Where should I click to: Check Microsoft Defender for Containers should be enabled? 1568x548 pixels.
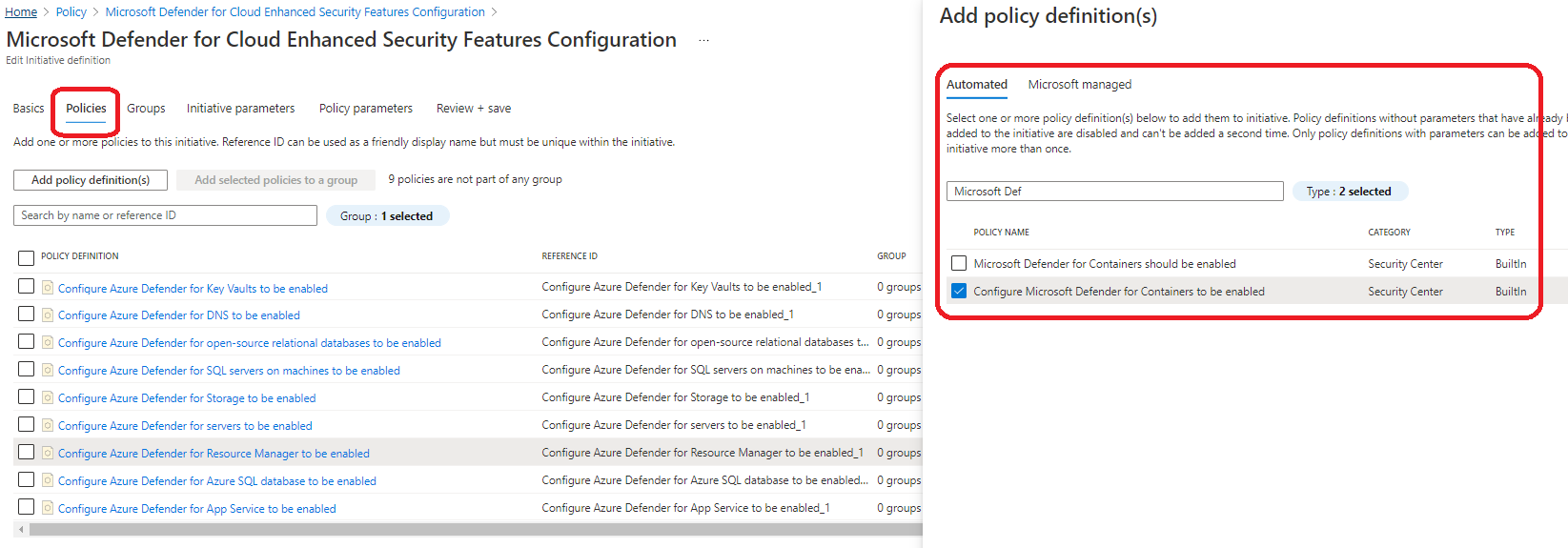(x=959, y=264)
